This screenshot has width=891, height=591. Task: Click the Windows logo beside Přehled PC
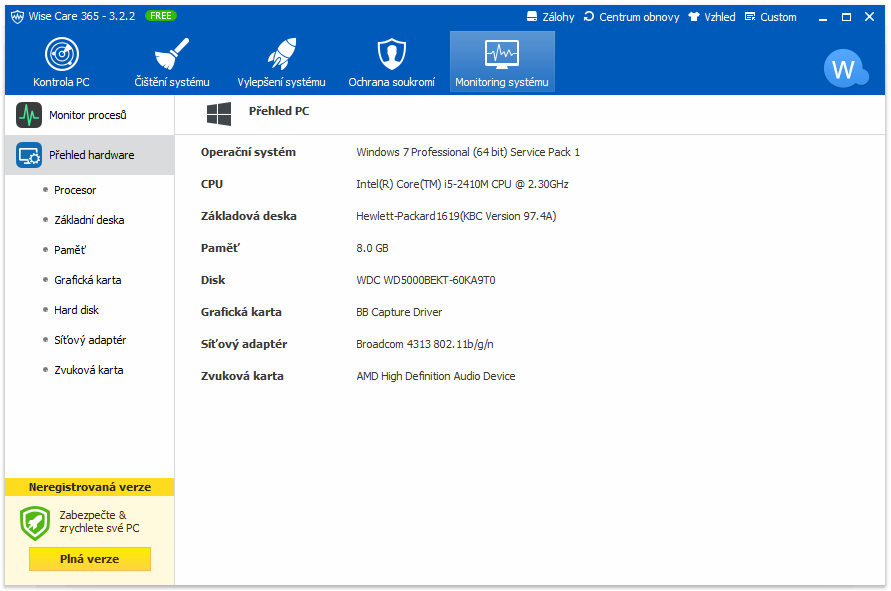(219, 114)
